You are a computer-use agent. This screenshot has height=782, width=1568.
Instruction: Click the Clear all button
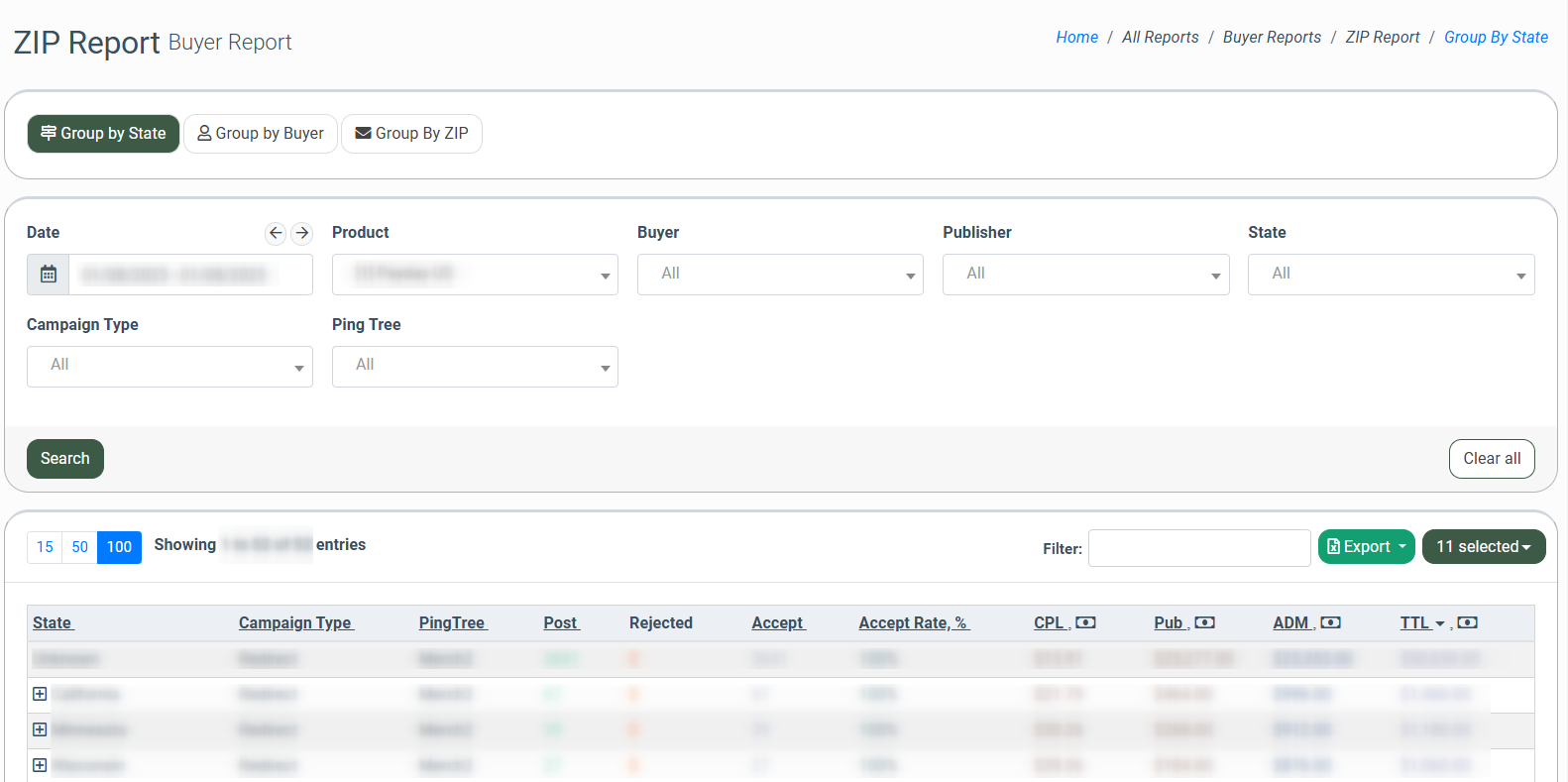1491,459
